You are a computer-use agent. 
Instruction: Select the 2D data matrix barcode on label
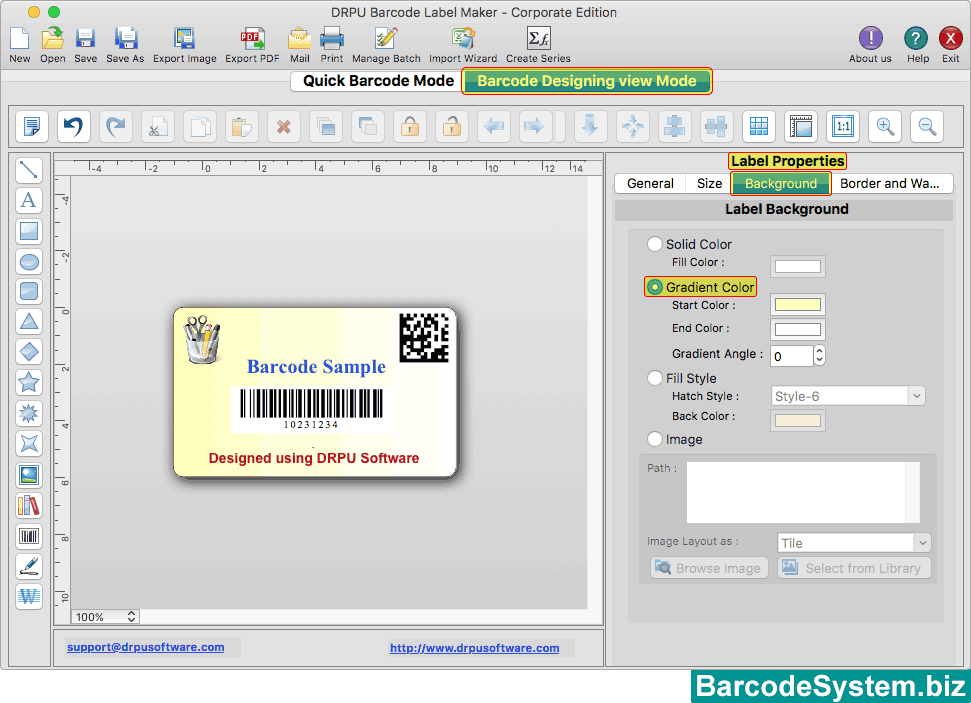click(x=424, y=338)
